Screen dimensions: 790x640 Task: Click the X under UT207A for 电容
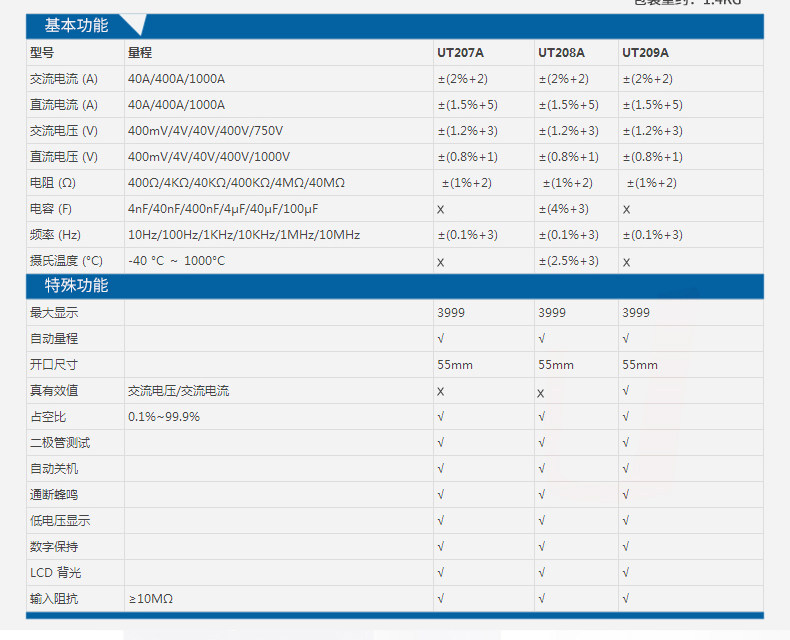[x=440, y=210]
